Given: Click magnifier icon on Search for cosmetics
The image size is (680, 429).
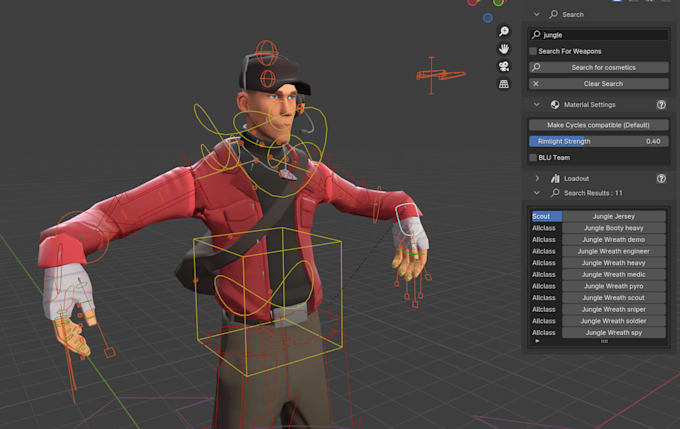Looking at the screenshot, I should 536,67.
